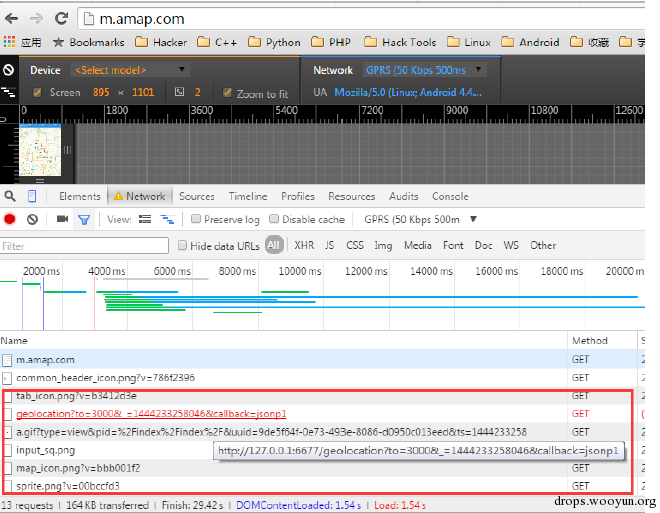Open the Device select model dropdown

(x=129, y=70)
